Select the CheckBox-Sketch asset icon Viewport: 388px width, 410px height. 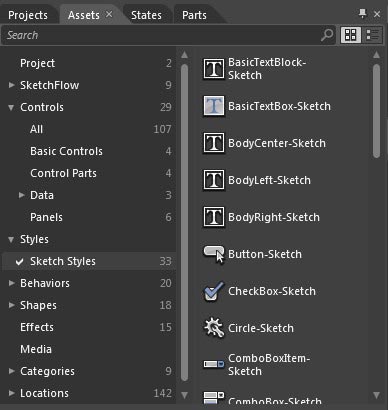pos(213,291)
